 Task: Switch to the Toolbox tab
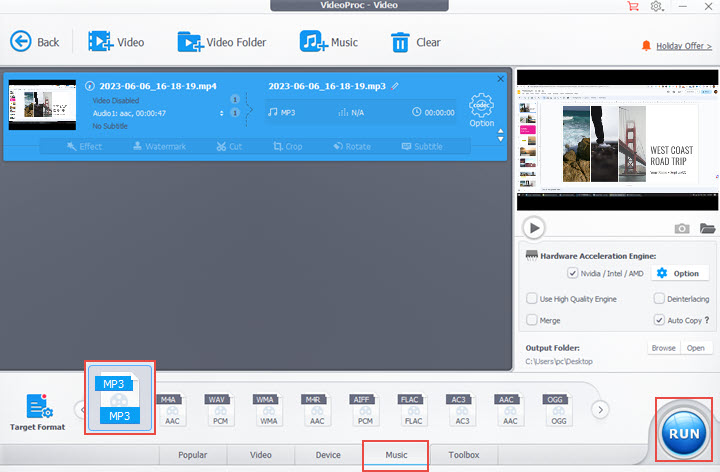tap(464, 455)
